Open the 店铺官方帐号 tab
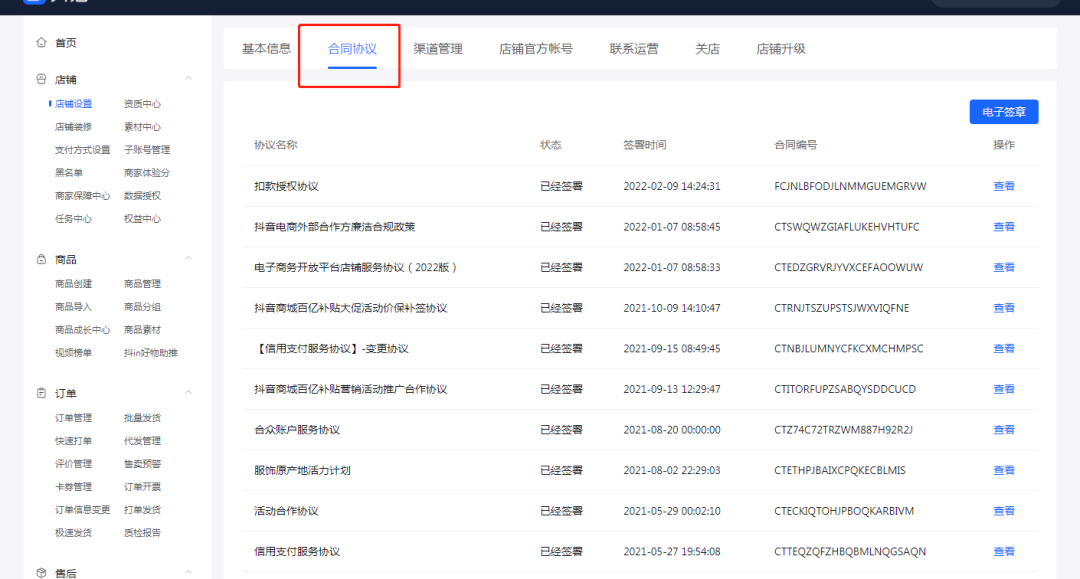 pyautogui.click(x=536, y=49)
